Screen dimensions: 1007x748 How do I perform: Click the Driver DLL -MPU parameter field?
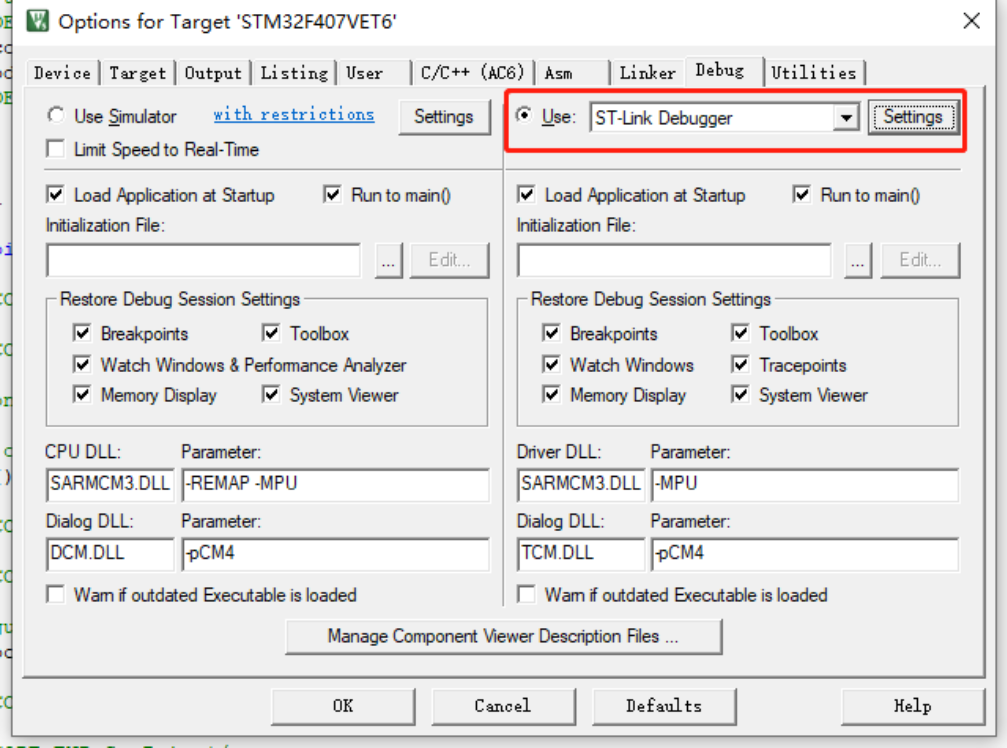pyautogui.click(x=805, y=484)
